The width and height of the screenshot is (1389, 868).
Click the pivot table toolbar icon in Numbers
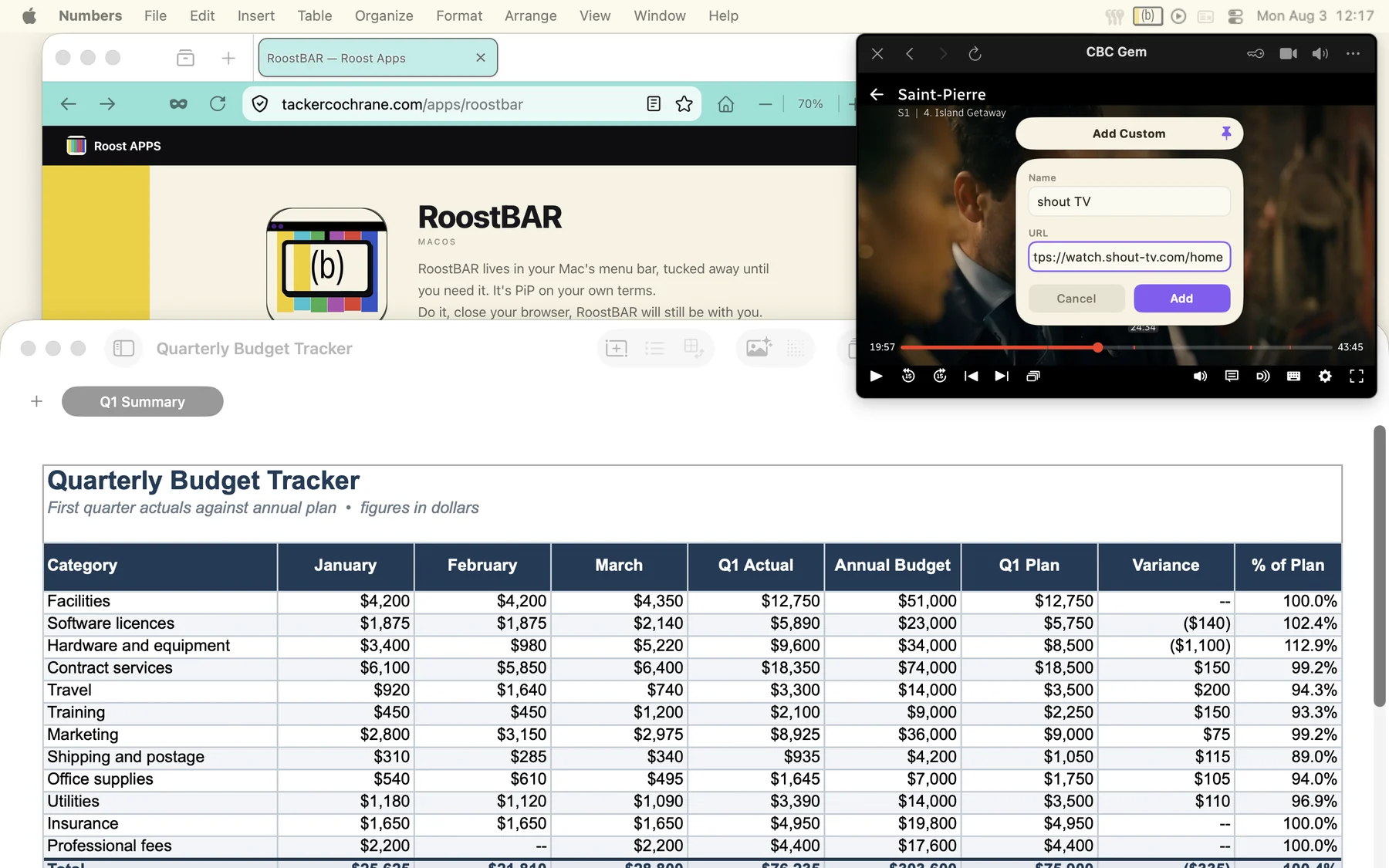click(693, 348)
